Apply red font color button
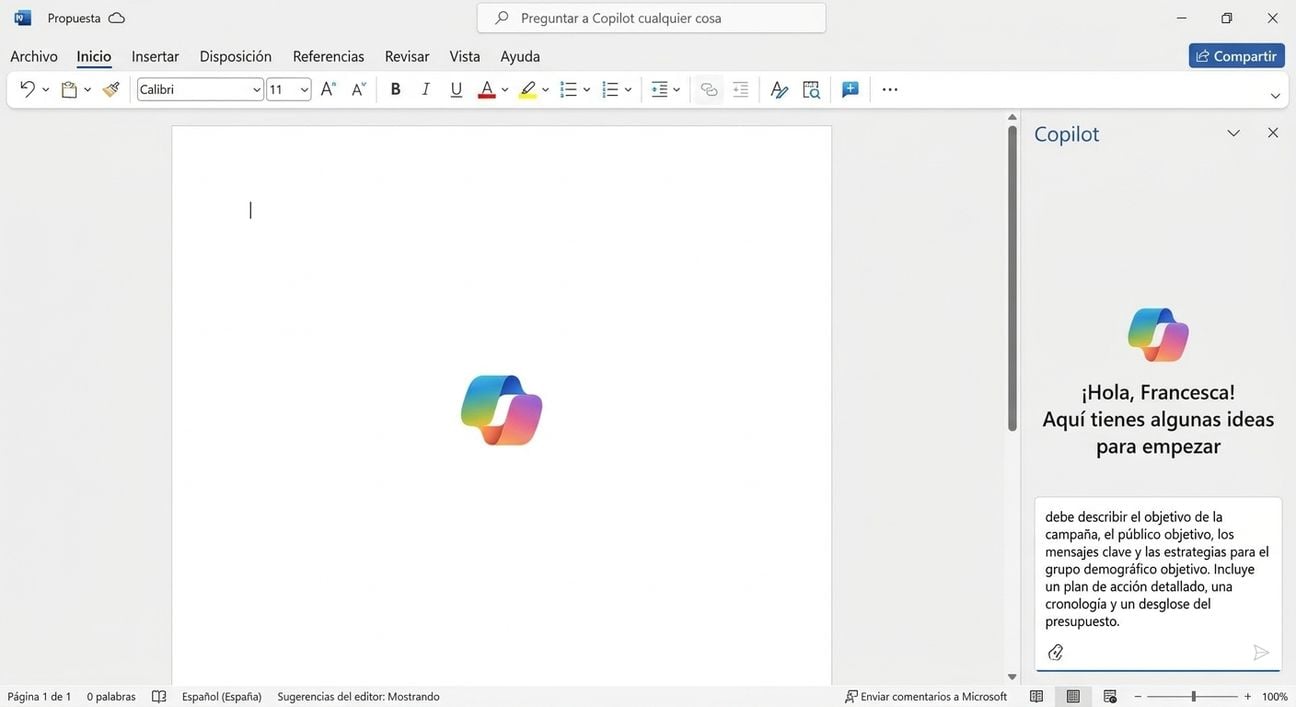This screenshot has height=707, width=1296. tap(487, 89)
